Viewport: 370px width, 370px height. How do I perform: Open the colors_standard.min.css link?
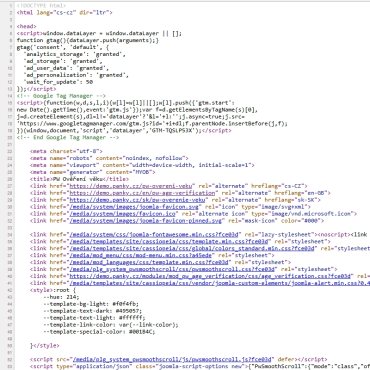tap(192, 249)
